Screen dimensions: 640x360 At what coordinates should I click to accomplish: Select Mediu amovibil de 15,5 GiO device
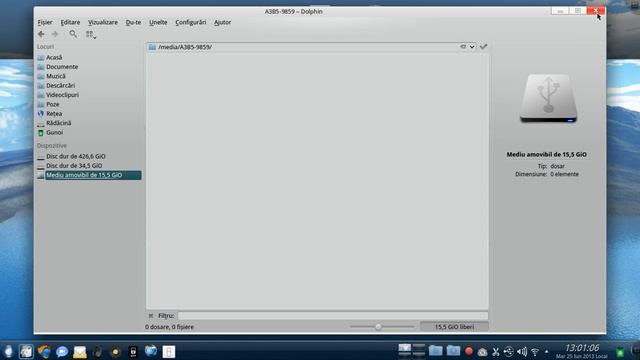89,175
